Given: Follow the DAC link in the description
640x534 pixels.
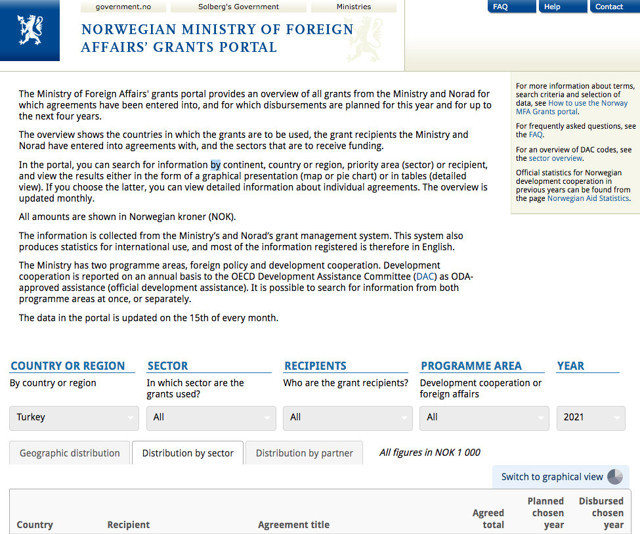Looking at the screenshot, I should pyautogui.click(x=427, y=276).
